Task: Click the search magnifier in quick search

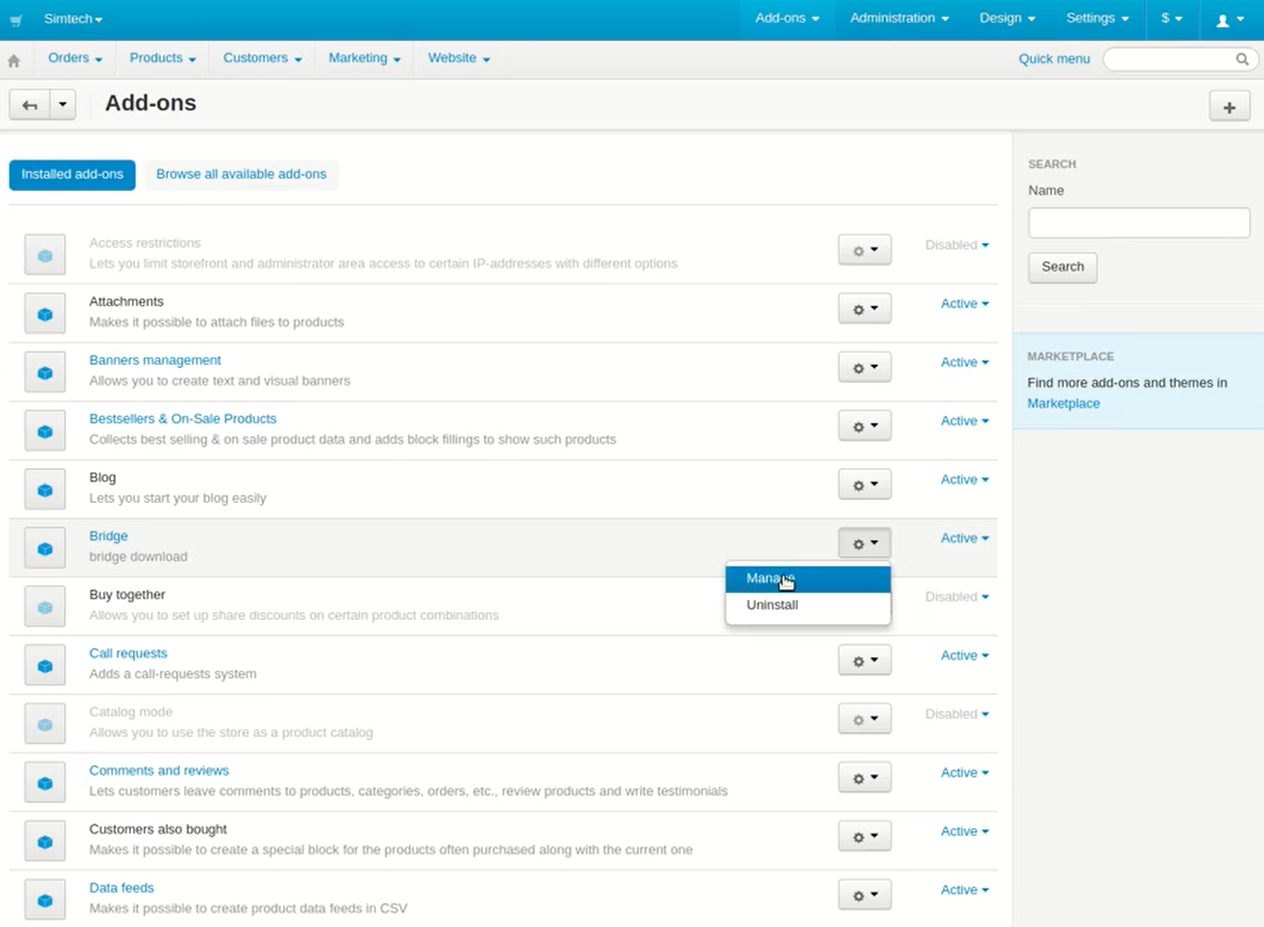Action: 1242,59
